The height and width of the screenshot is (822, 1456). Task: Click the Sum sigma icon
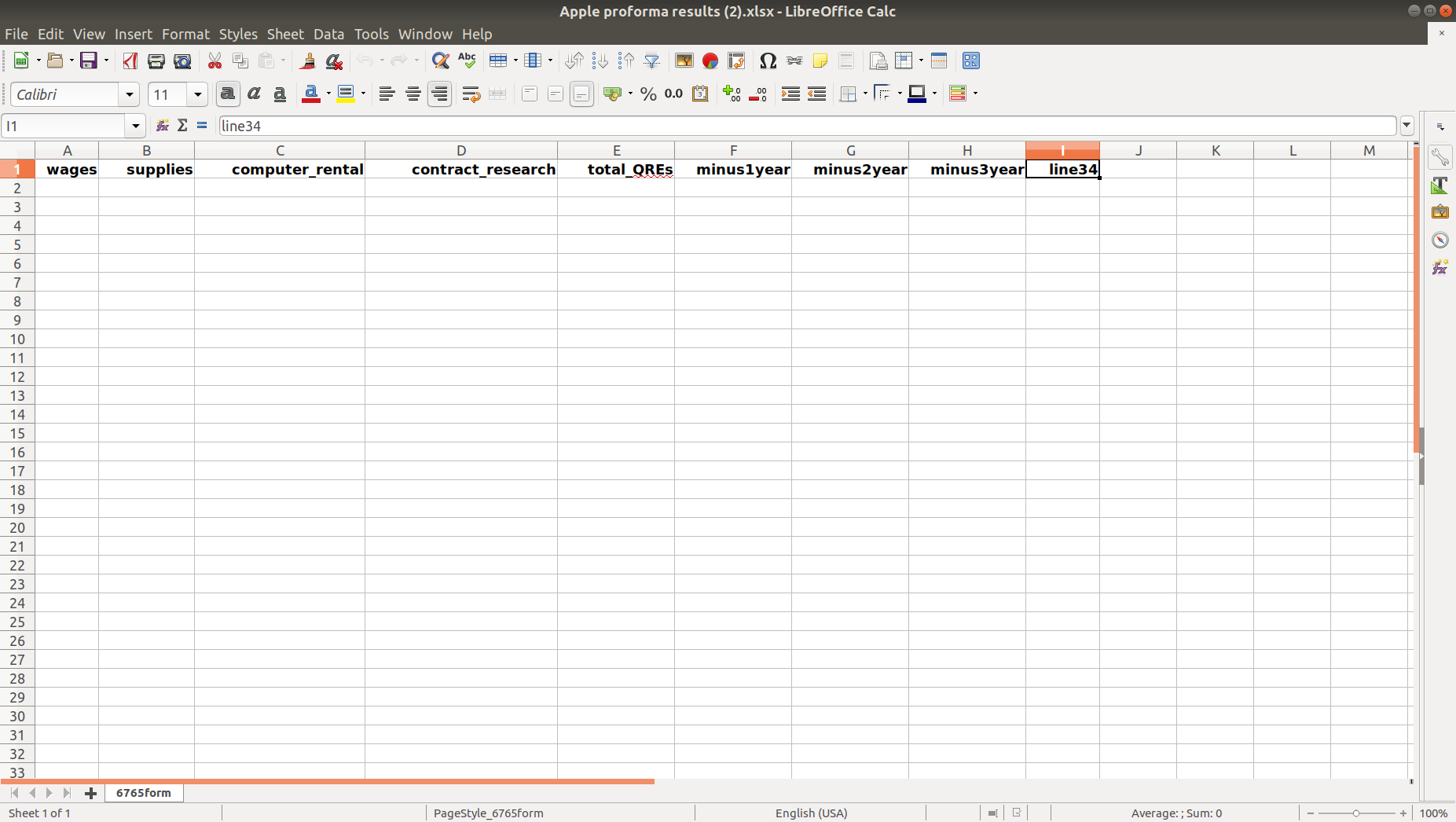point(182,126)
